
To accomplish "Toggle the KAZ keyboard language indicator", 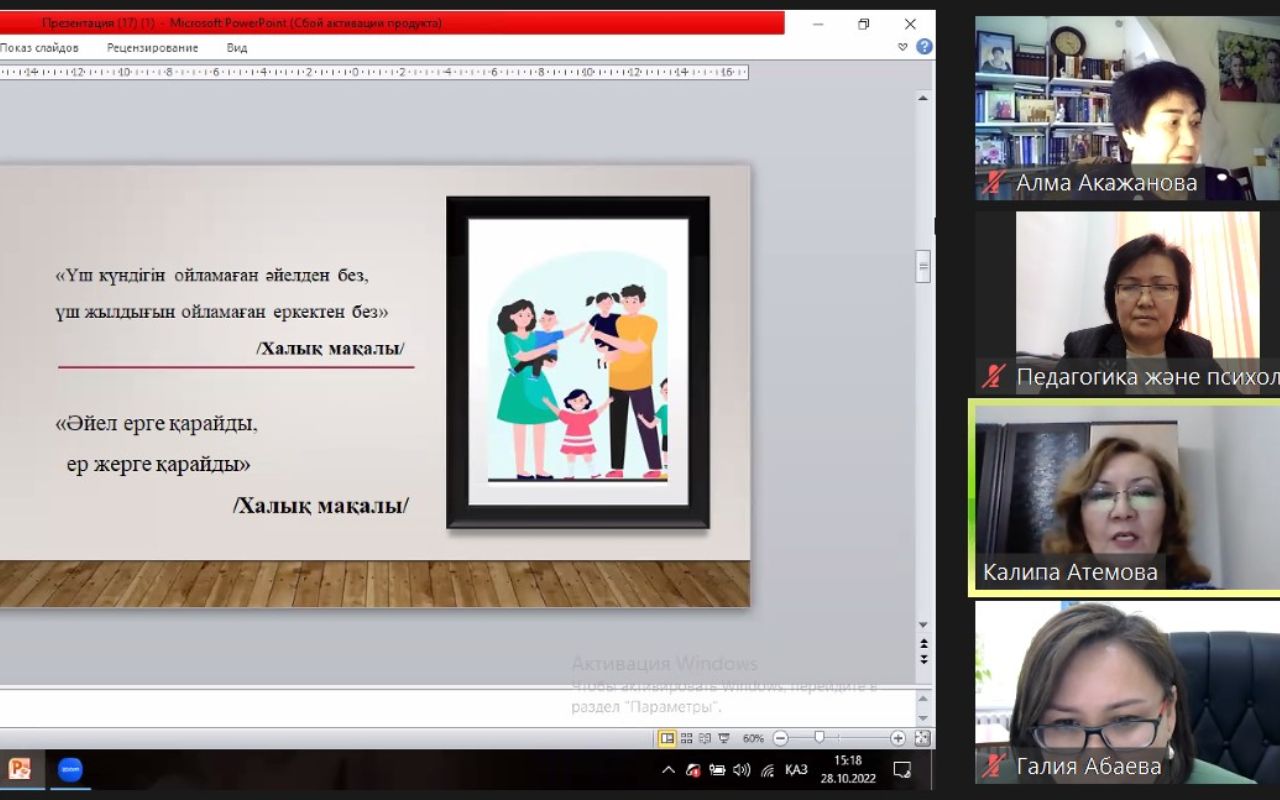I will [x=796, y=769].
